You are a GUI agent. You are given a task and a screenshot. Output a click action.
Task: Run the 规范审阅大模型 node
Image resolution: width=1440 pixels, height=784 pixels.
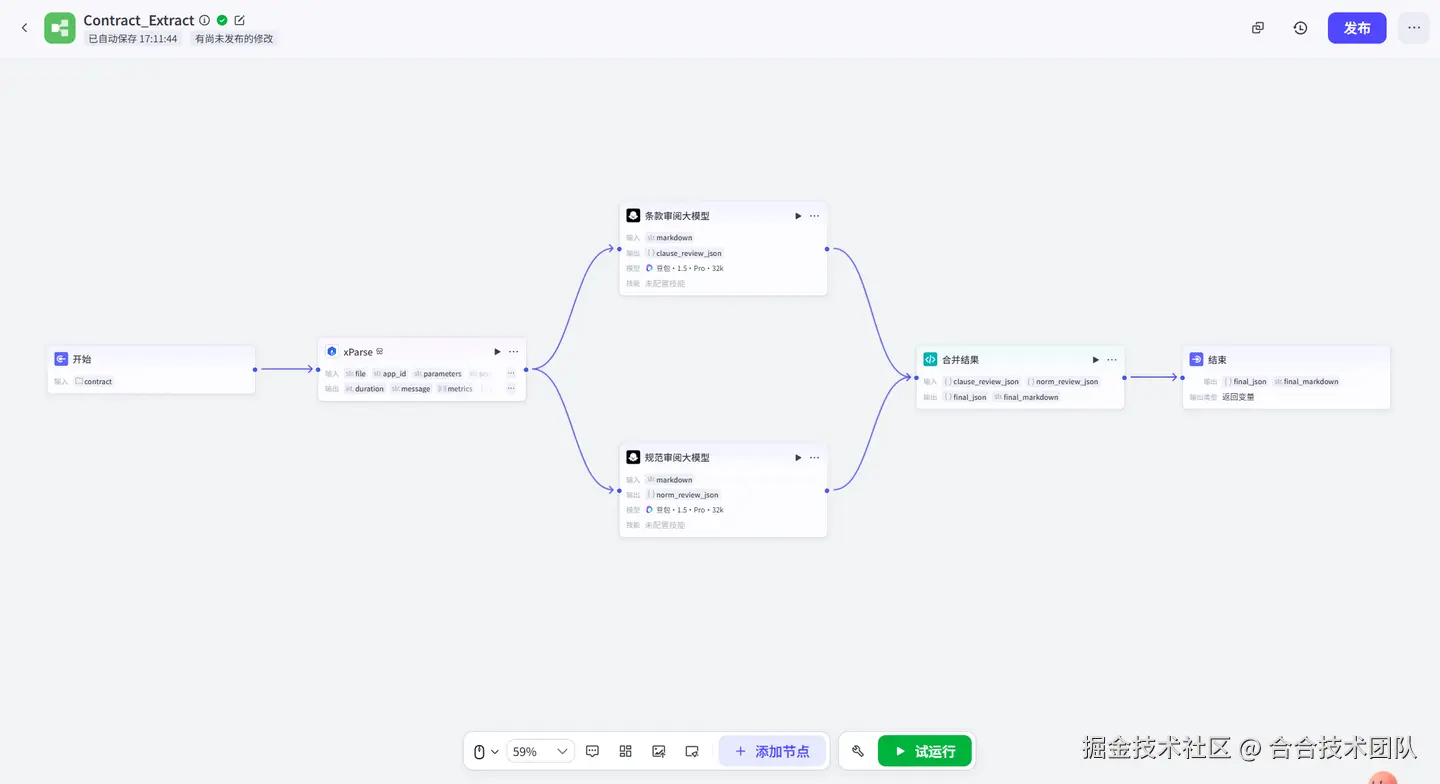point(798,458)
